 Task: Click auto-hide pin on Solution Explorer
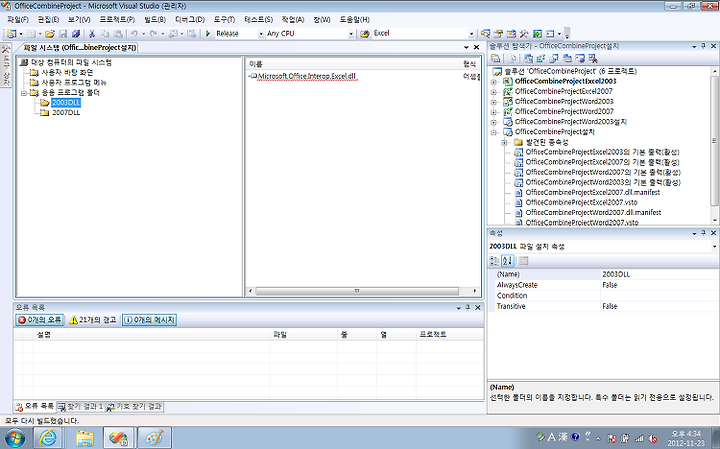point(703,46)
